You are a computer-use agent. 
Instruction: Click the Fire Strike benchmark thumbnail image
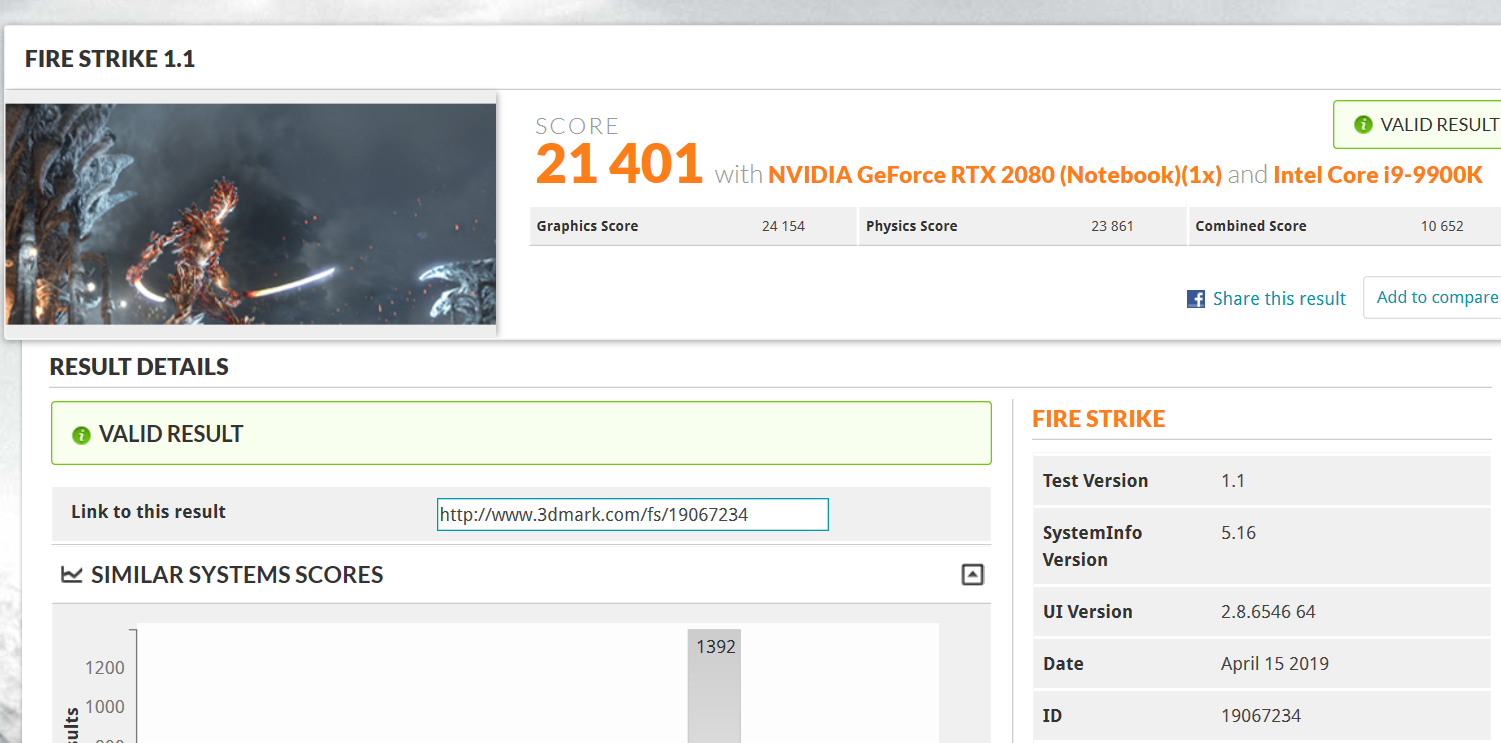(x=250, y=214)
